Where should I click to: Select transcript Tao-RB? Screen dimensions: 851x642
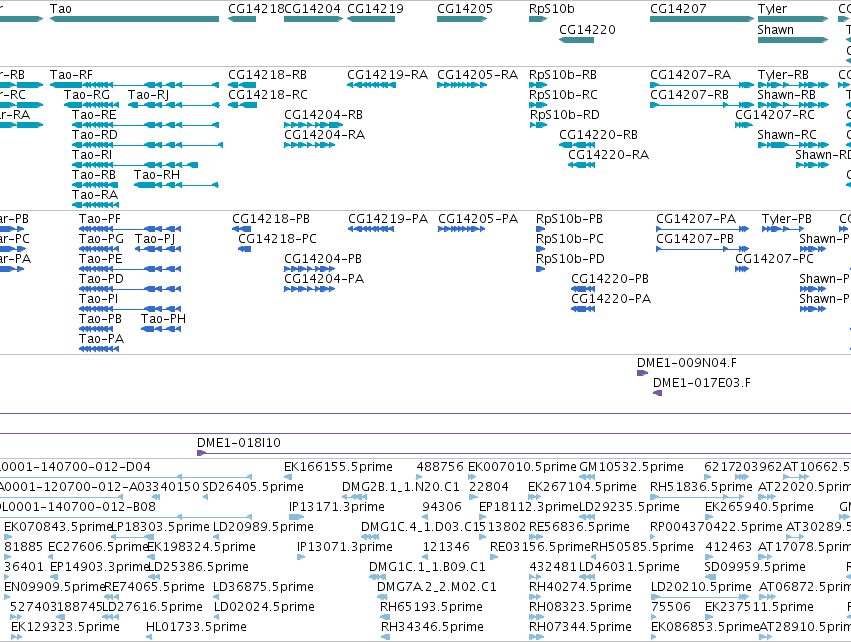tap(95, 185)
